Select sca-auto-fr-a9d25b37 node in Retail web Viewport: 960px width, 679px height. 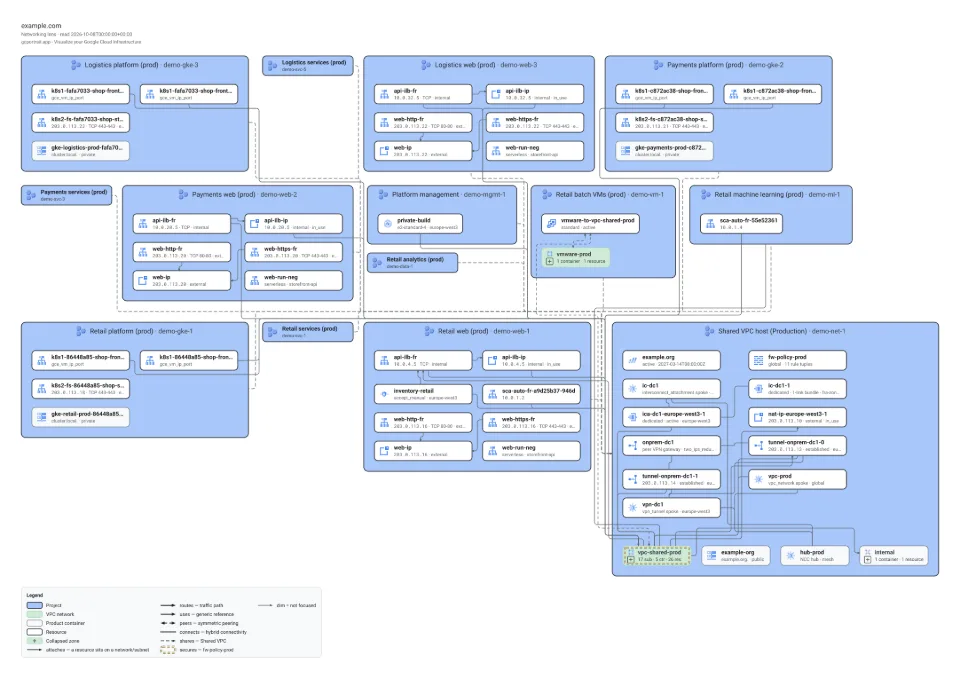click(531, 394)
